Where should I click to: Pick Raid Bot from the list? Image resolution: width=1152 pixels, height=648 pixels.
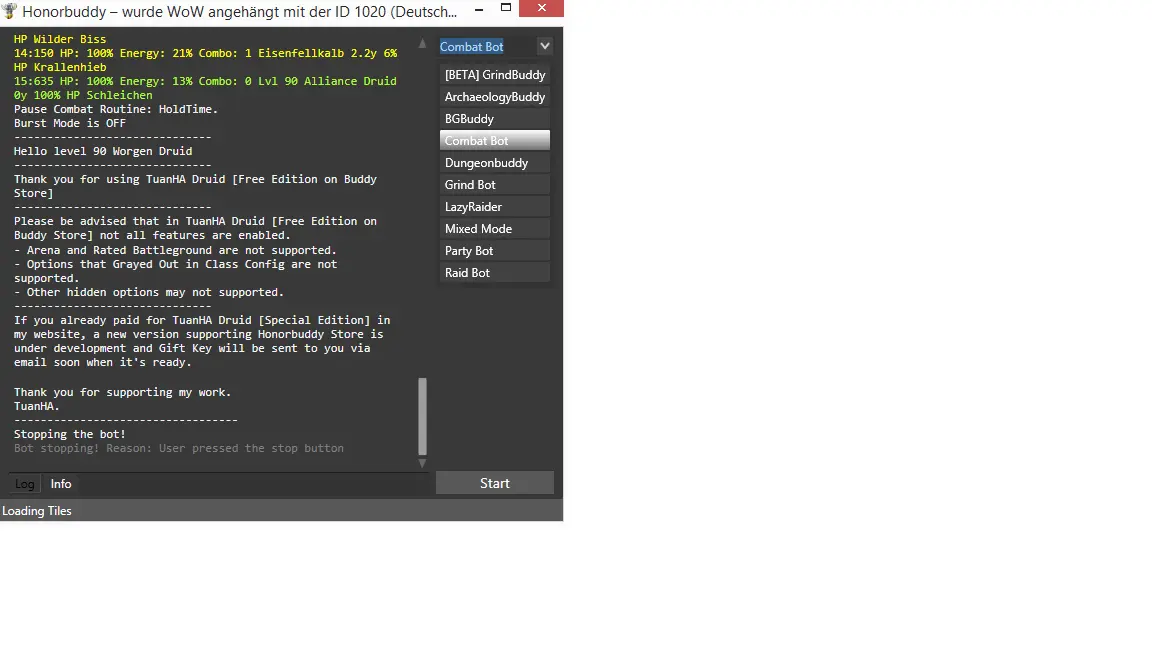pos(494,273)
